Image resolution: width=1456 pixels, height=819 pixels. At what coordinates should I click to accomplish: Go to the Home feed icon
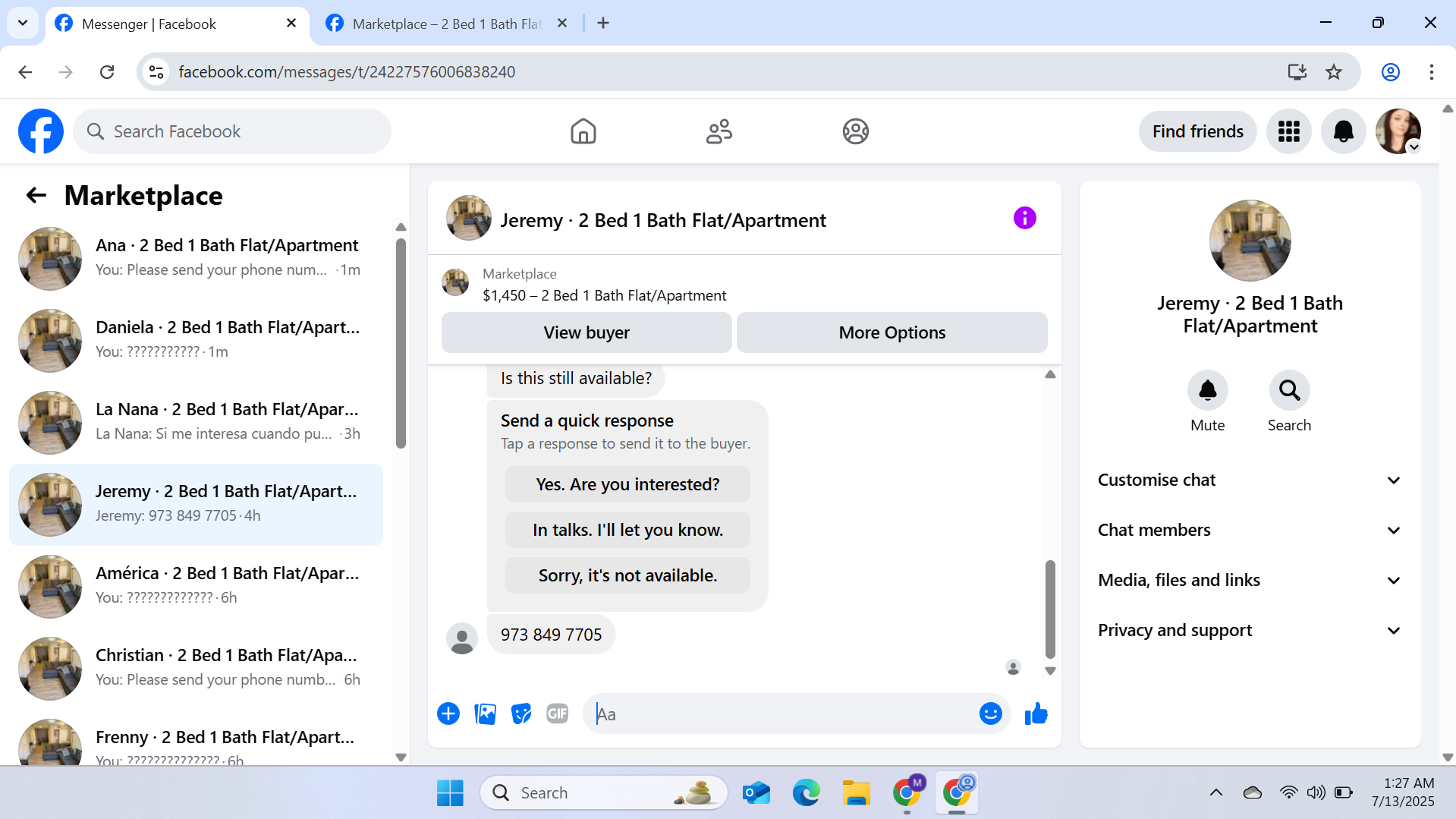pyautogui.click(x=583, y=131)
